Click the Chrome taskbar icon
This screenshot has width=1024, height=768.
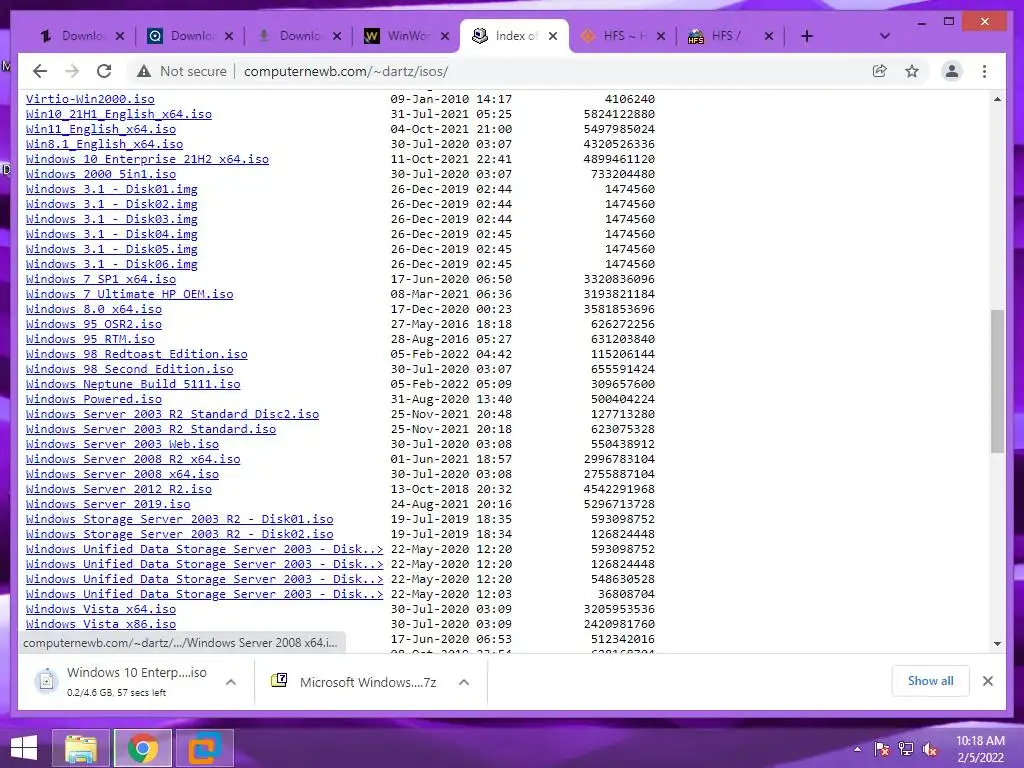pyautogui.click(x=143, y=748)
